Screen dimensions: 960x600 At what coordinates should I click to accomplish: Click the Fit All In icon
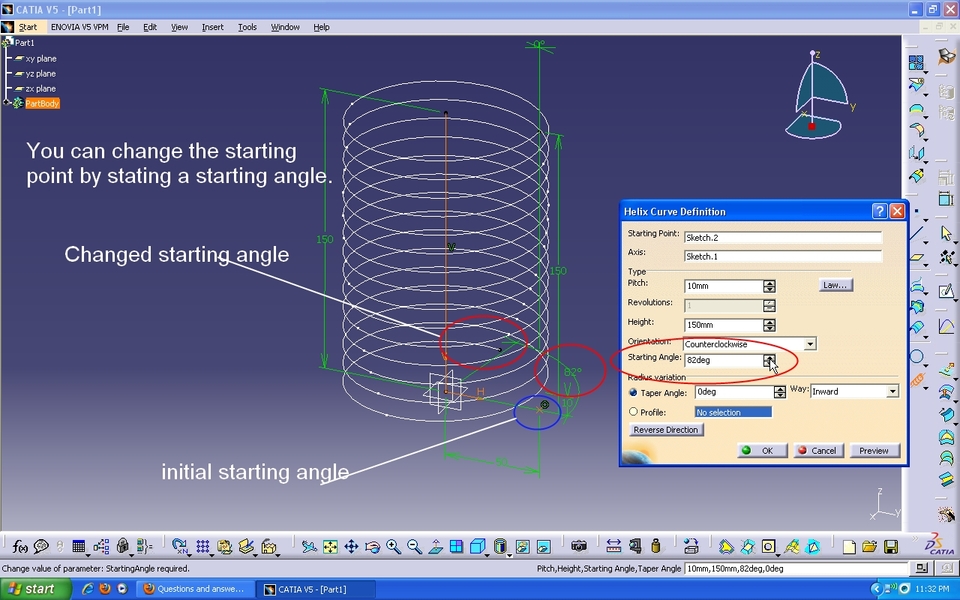330,545
